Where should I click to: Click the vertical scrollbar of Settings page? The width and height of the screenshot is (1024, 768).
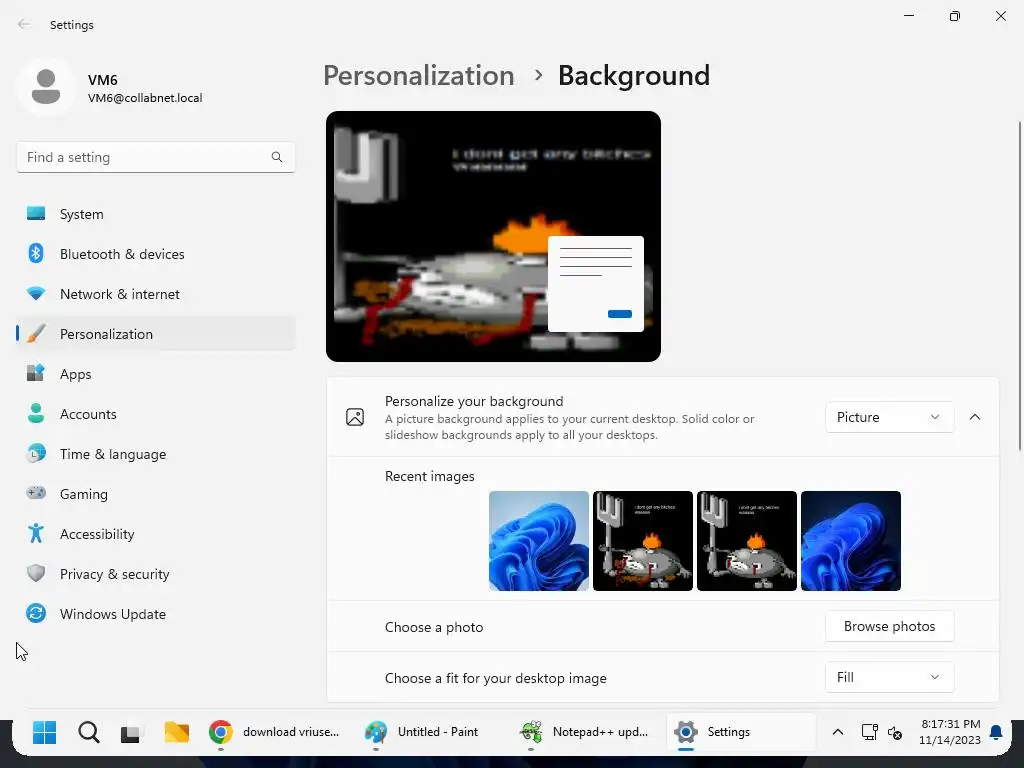[x=1019, y=285]
